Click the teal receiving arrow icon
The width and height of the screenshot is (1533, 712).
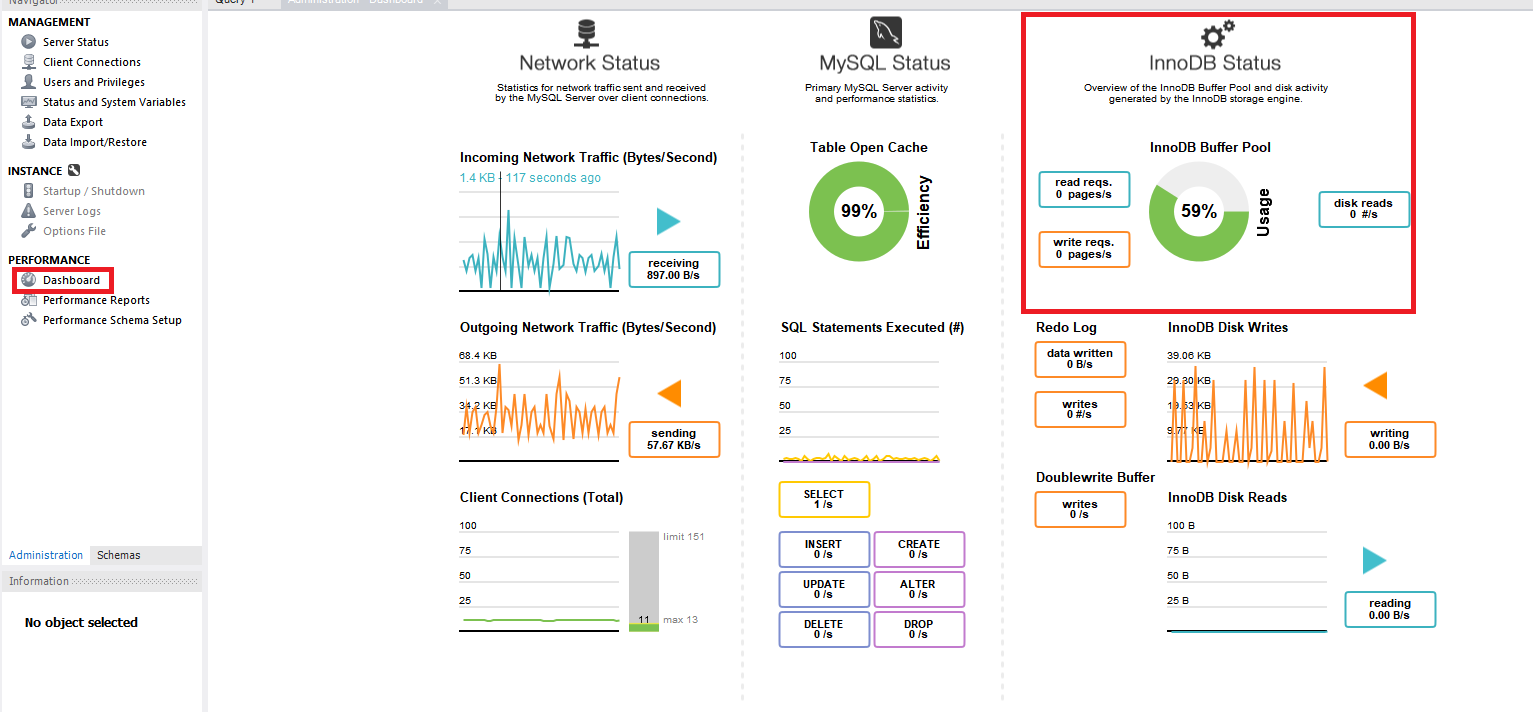[x=669, y=222]
